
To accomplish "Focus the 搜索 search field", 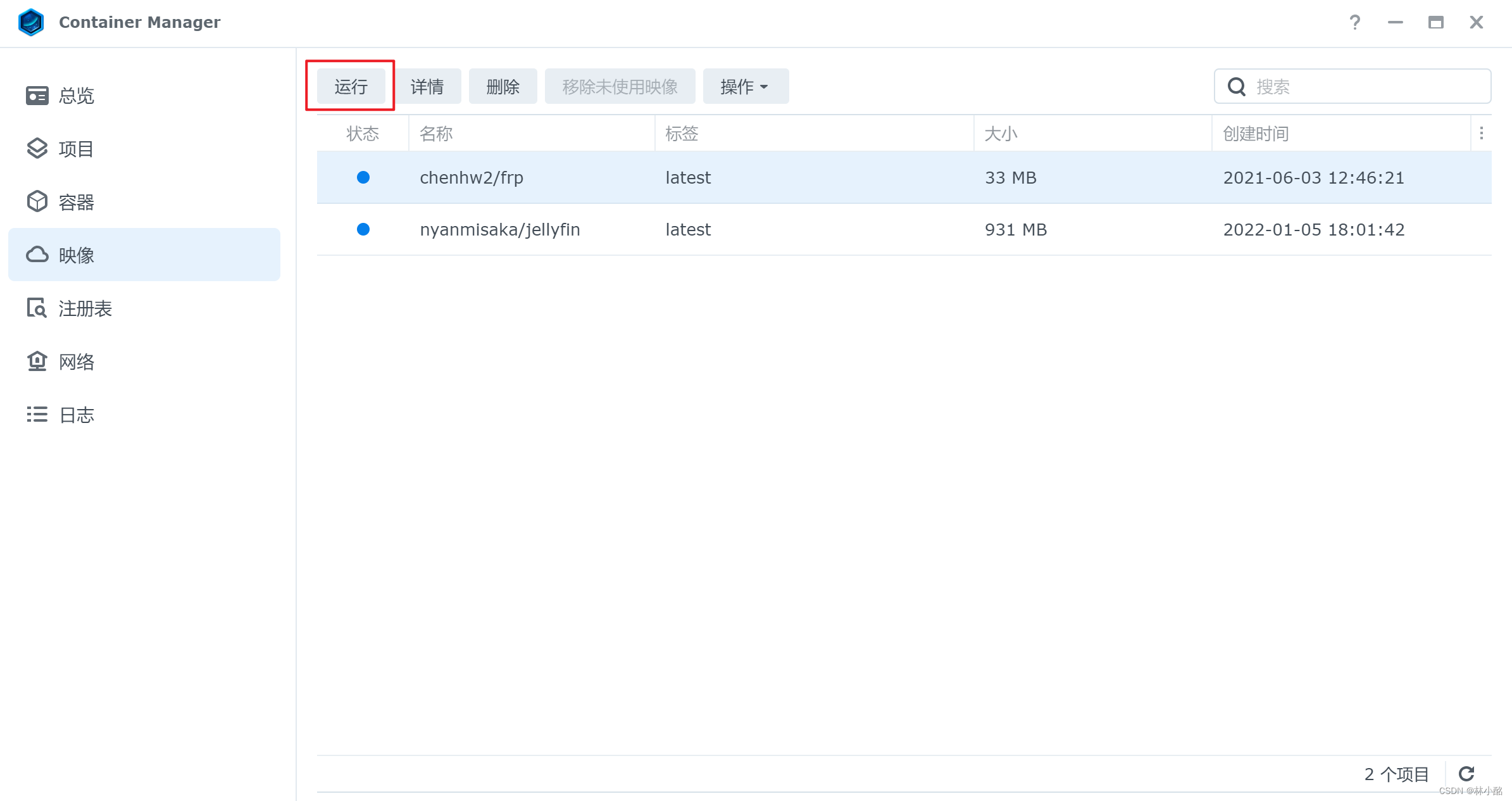I will pyautogui.click(x=1353, y=87).
